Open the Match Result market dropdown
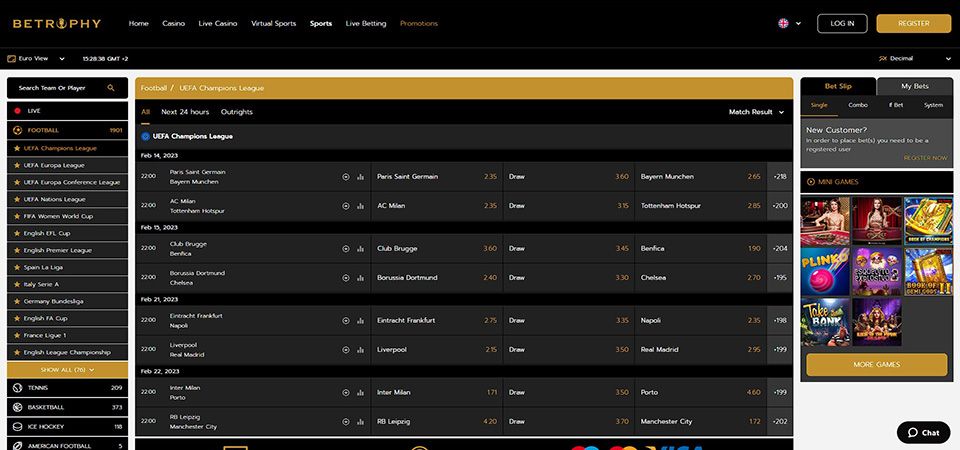This screenshot has width=960, height=450. click(756, 112)
